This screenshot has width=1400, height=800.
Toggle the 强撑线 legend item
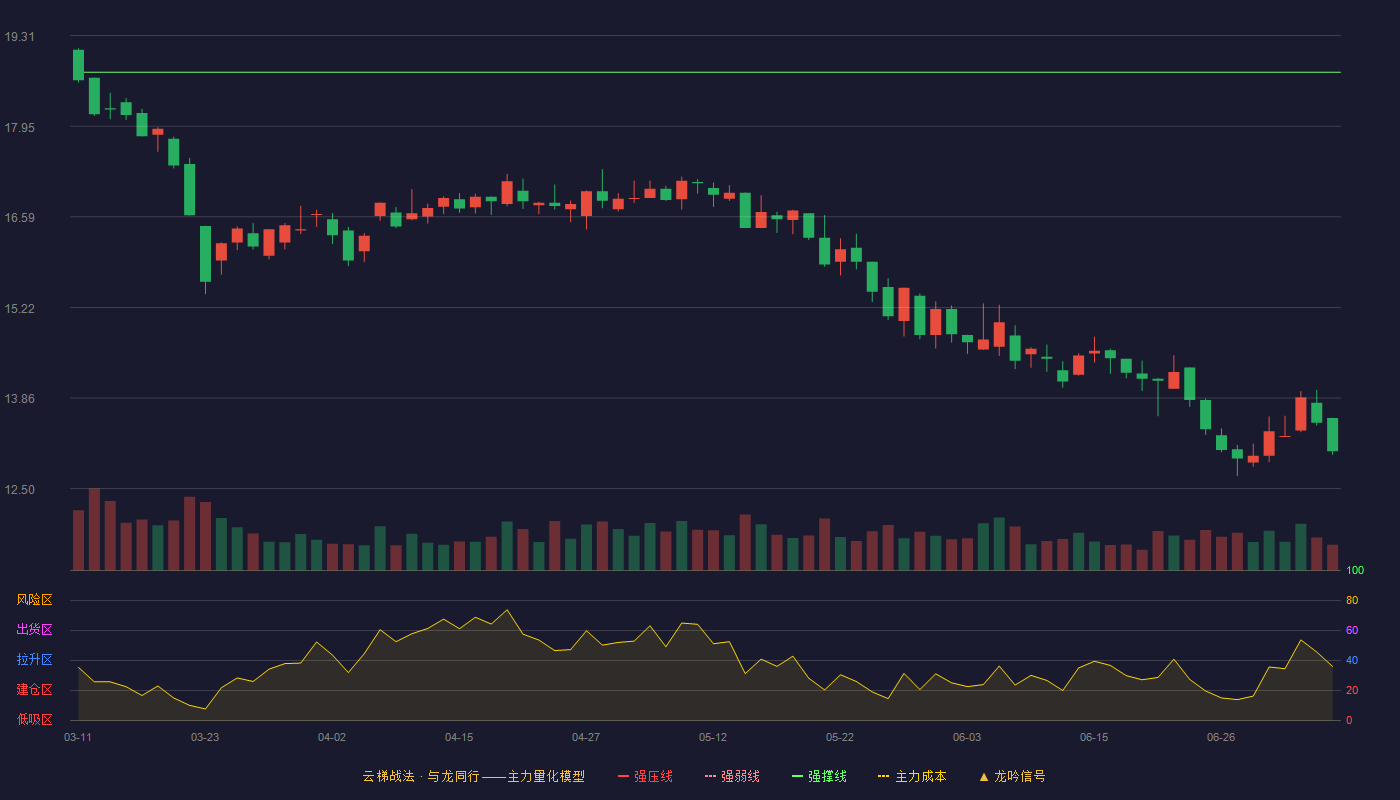click(x=819, y=776)
